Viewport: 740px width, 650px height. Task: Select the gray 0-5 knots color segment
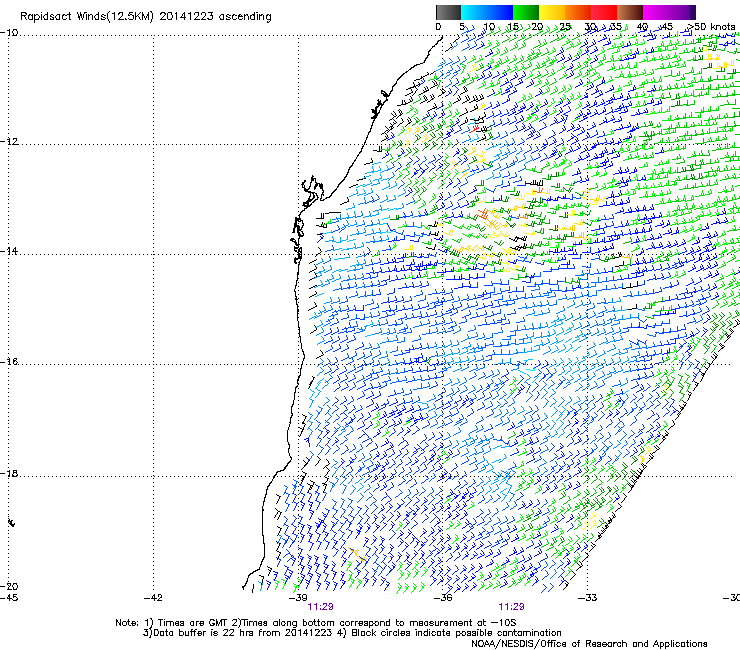448,12
